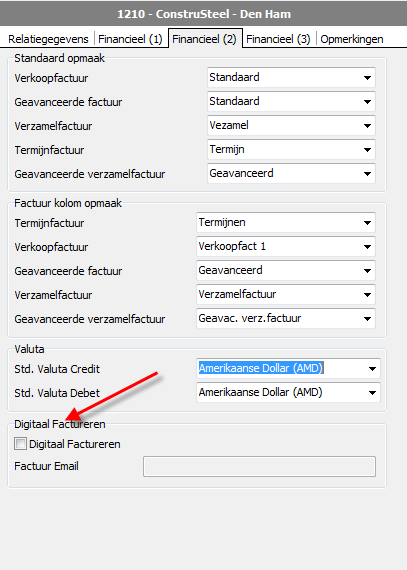Expand Standaard opmaak Verkoopfactuur dropdown
The height and width of the screenshot is (570, 407).
[291, 77]
